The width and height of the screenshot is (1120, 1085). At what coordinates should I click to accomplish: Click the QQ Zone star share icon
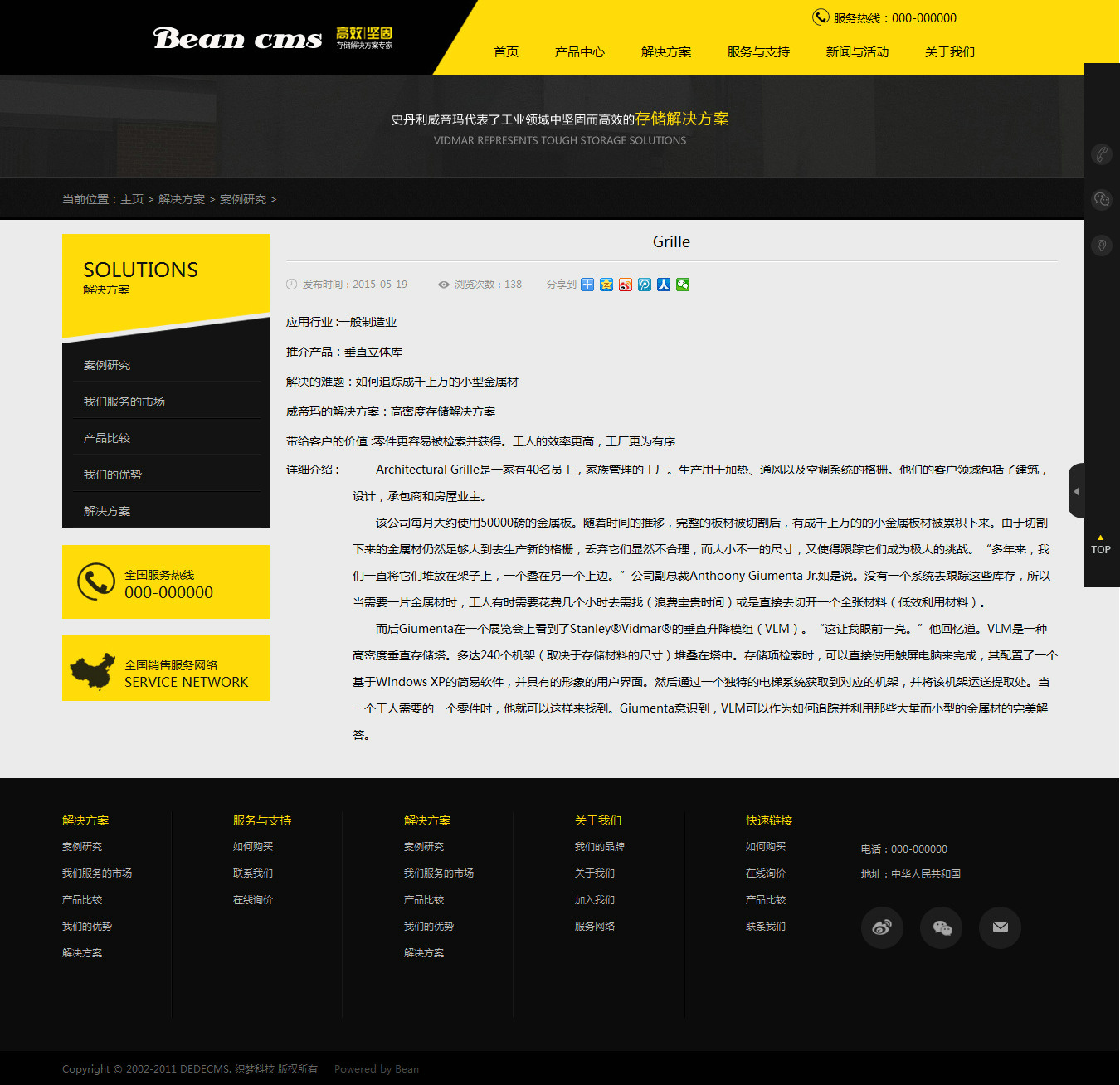[x=606, y=285]
